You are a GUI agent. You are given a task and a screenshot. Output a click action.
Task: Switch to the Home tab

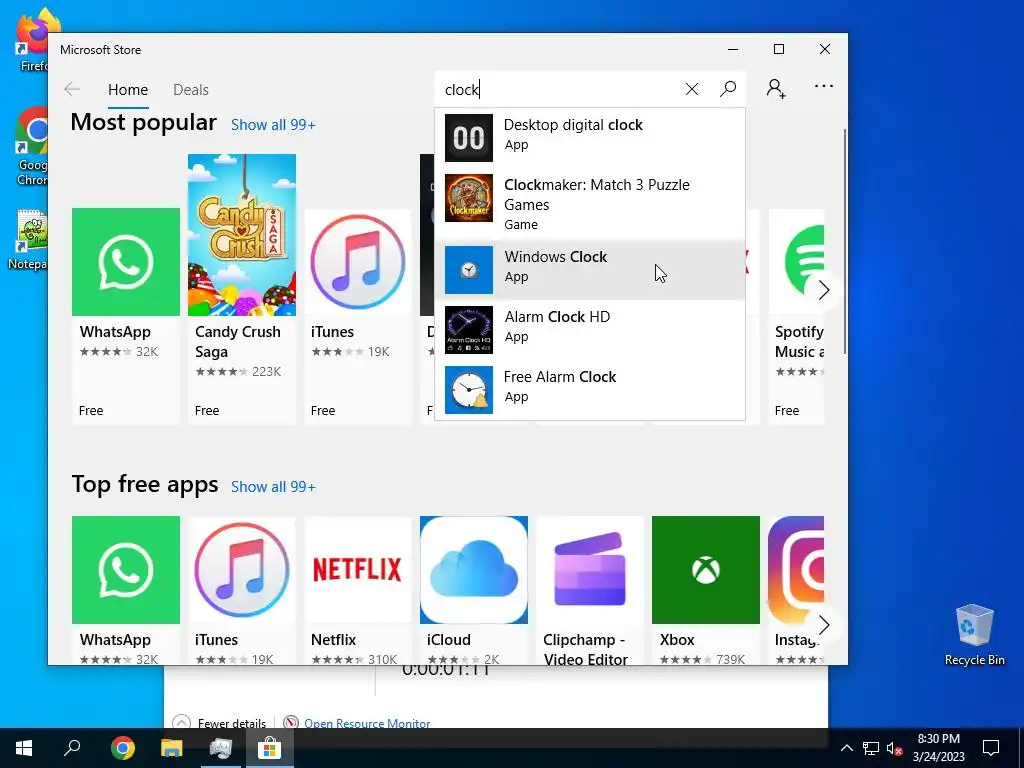pos(128,89)
